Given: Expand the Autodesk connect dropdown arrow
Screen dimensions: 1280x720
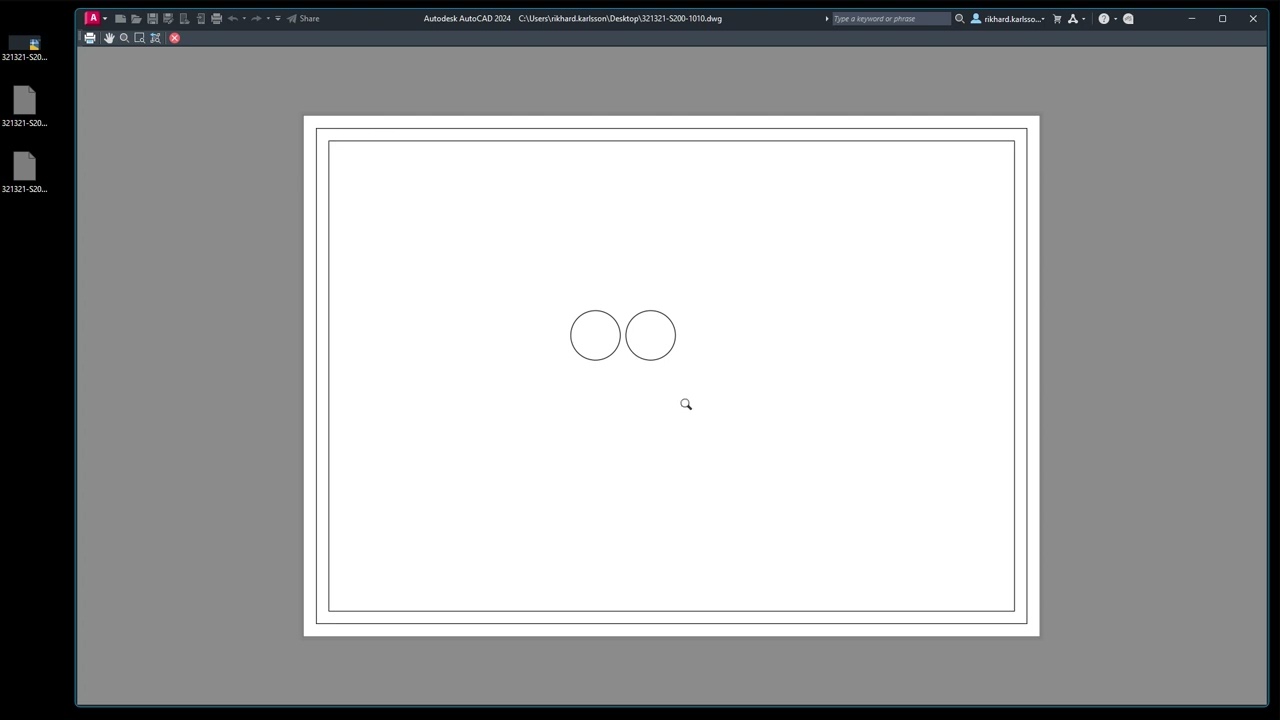Looking at the screenshot, I should pyautogui.click(x=1084, y=19).
